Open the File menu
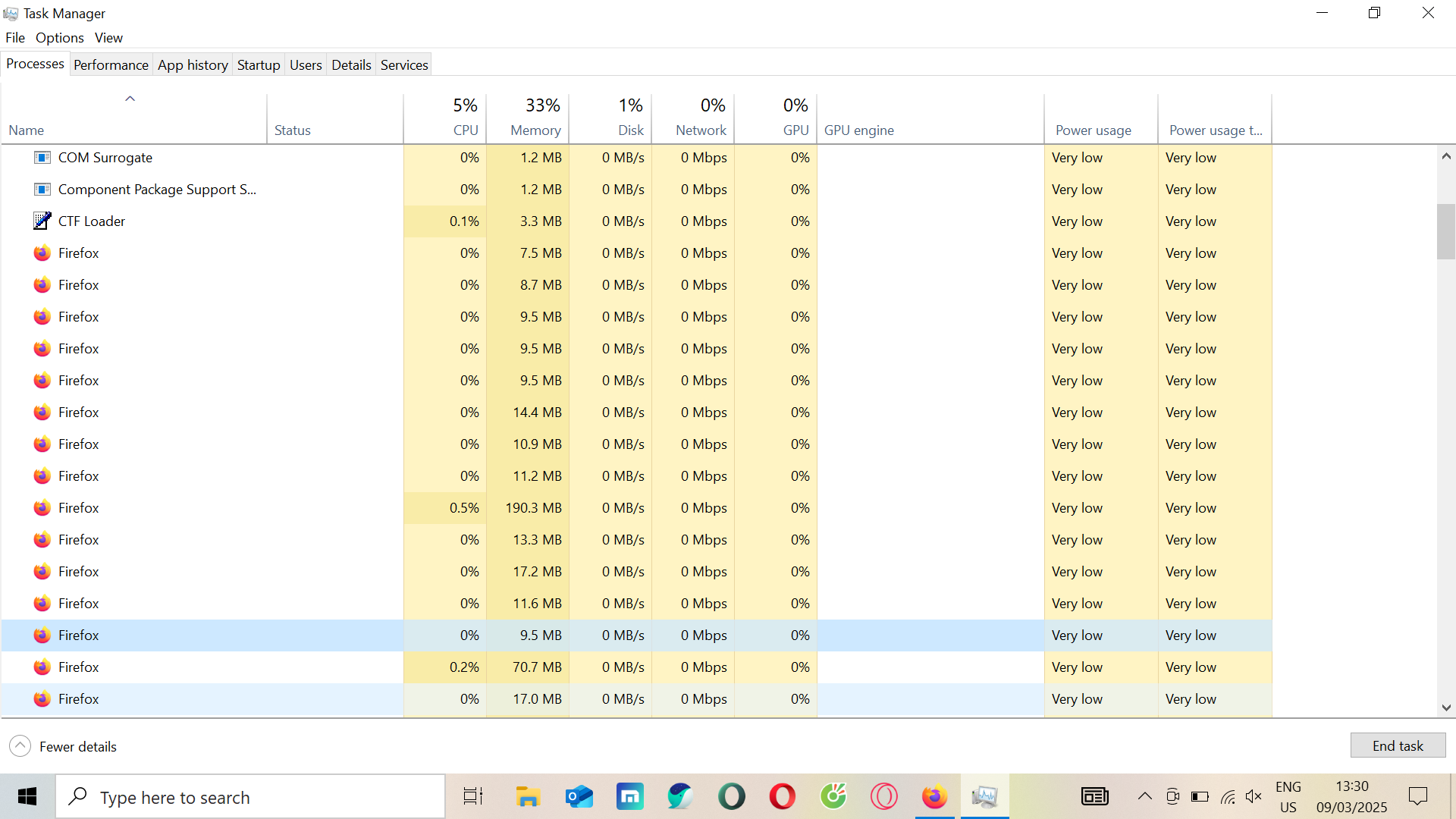The height and width of the screenshot is (819, 1456). click(15, 38)
